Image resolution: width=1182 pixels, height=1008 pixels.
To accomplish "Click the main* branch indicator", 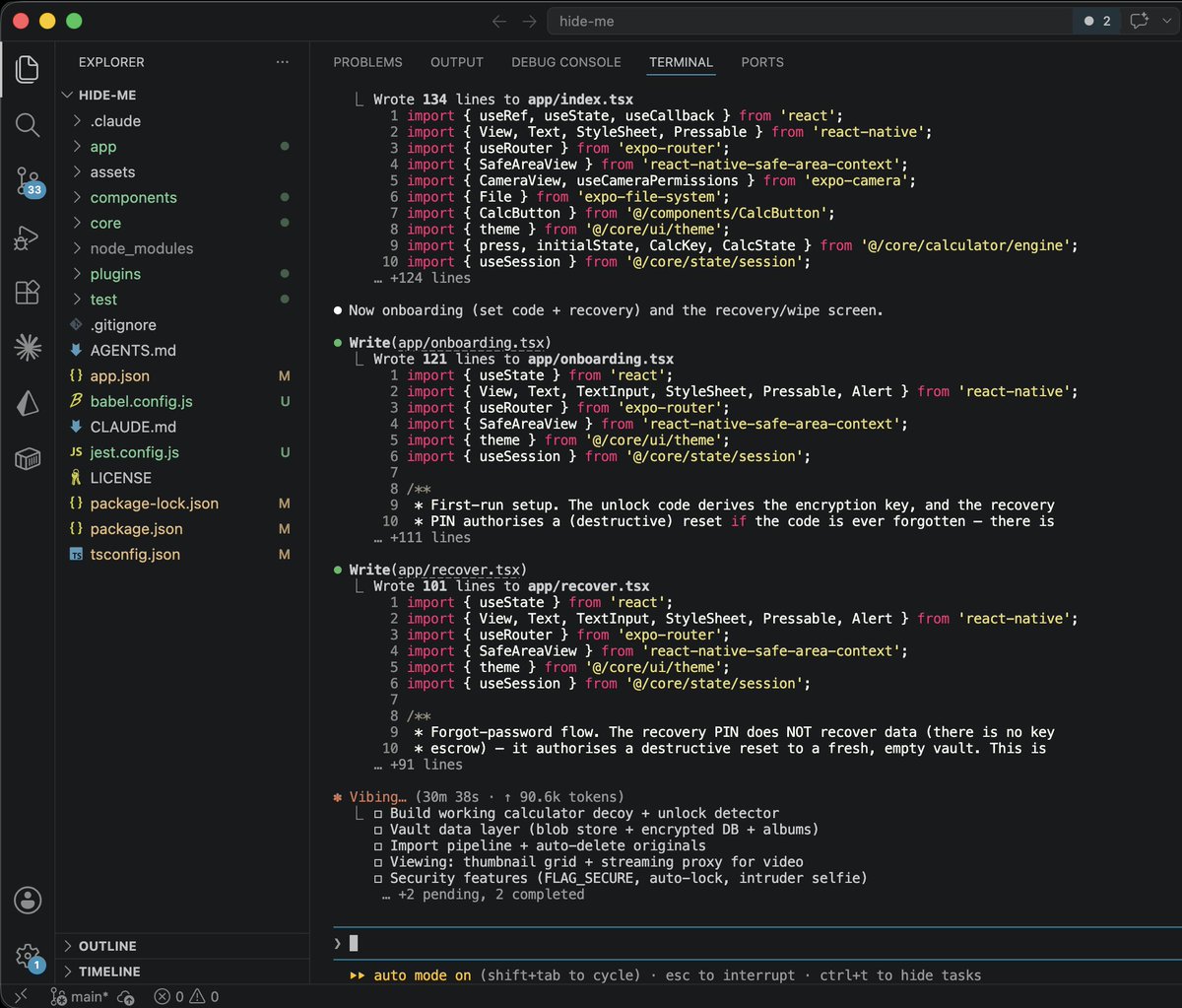I will [79, 996].
